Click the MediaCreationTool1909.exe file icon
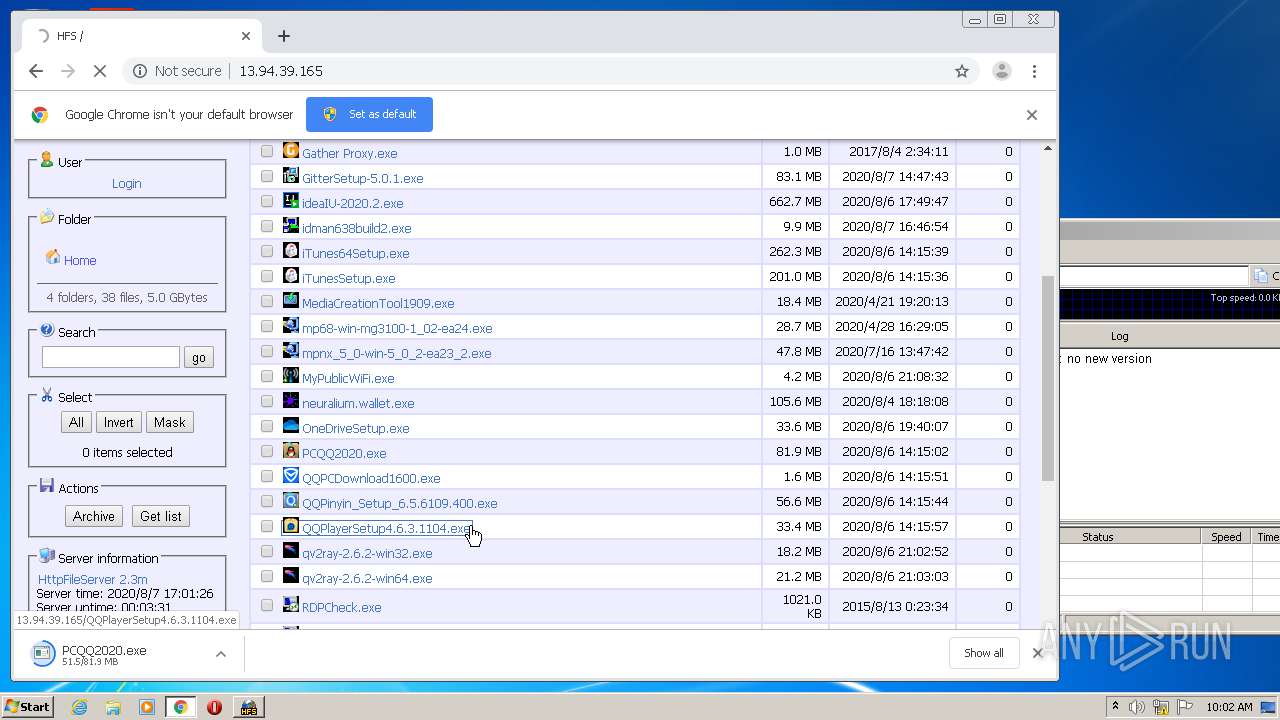The height and width of the screenshot is (720, 1280). [291, 301]
